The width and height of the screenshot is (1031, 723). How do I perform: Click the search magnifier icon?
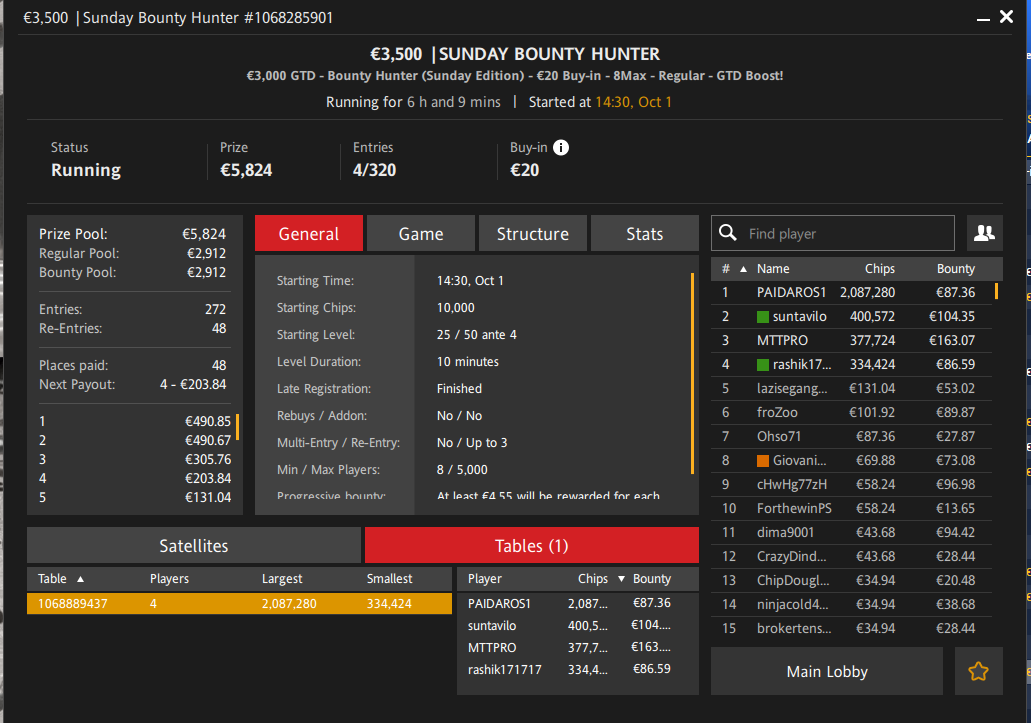point(728,233)
